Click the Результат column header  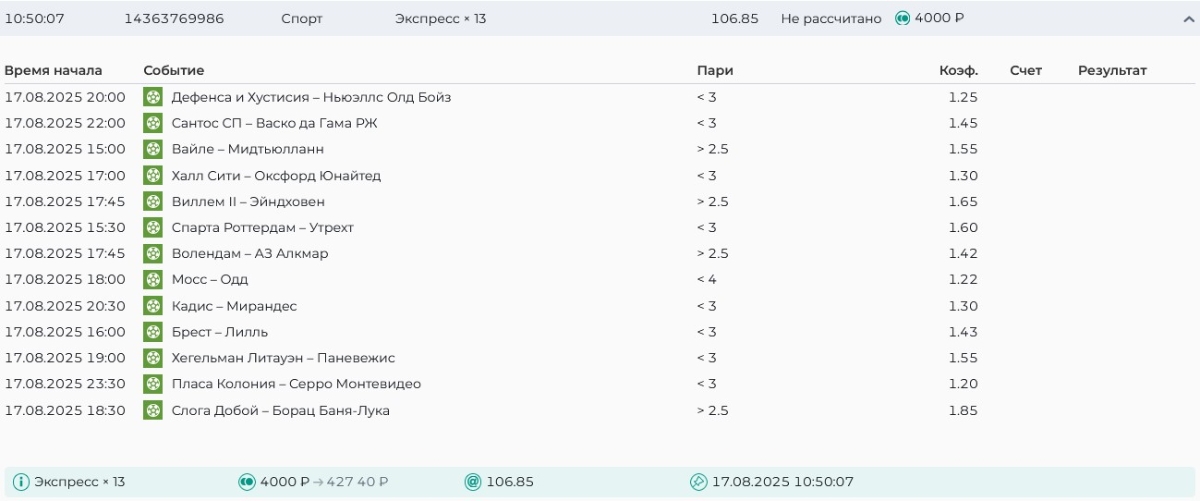(x=1112, y=71)
